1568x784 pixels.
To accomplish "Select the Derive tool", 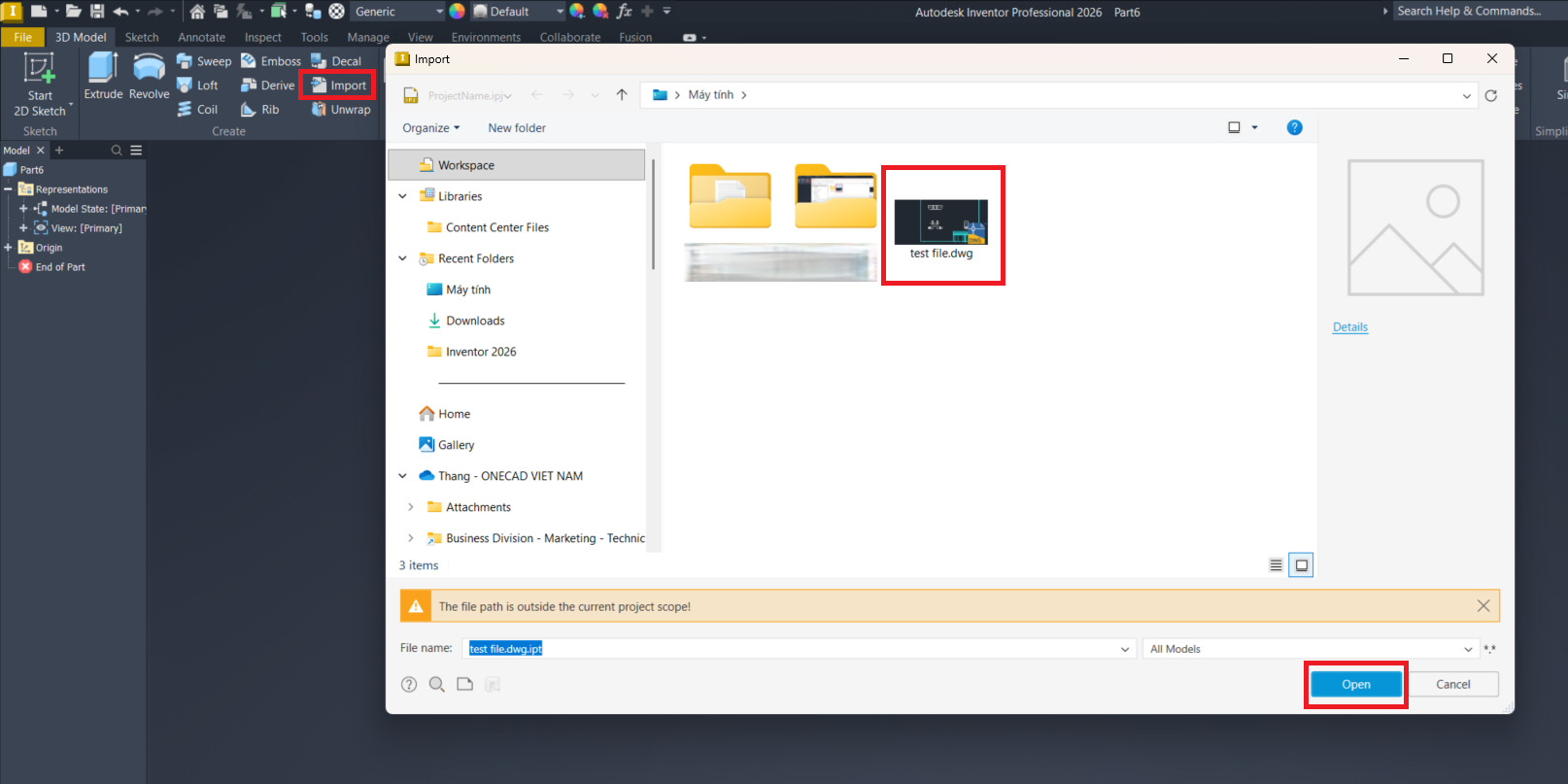I will [x=268, y=85].
